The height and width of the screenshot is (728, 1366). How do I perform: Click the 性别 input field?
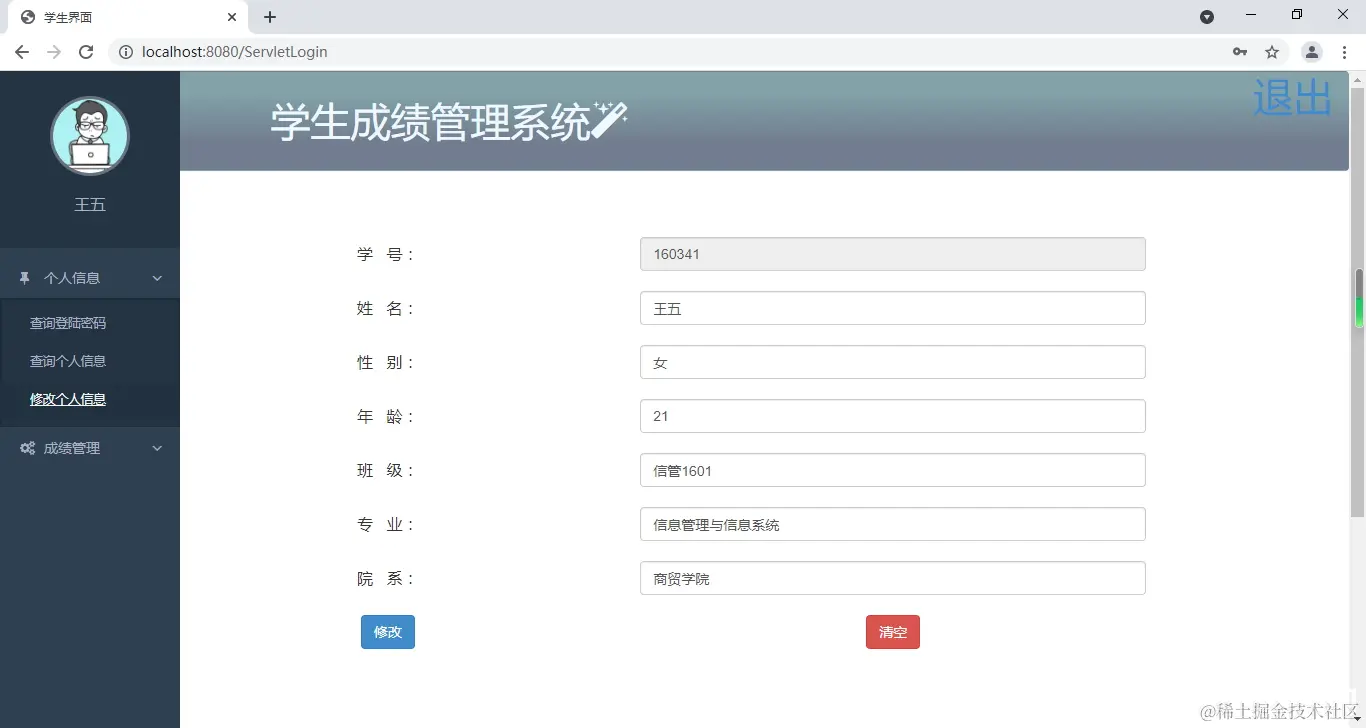pos(893,362)
